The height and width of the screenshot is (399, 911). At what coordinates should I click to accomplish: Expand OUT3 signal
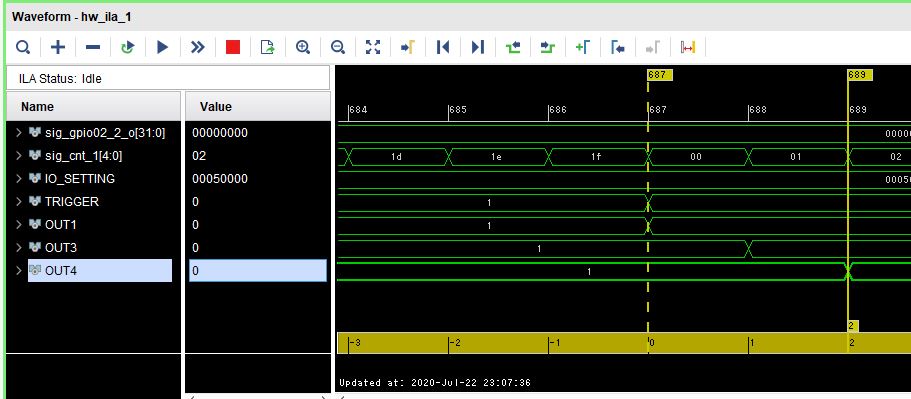(19, 248)
